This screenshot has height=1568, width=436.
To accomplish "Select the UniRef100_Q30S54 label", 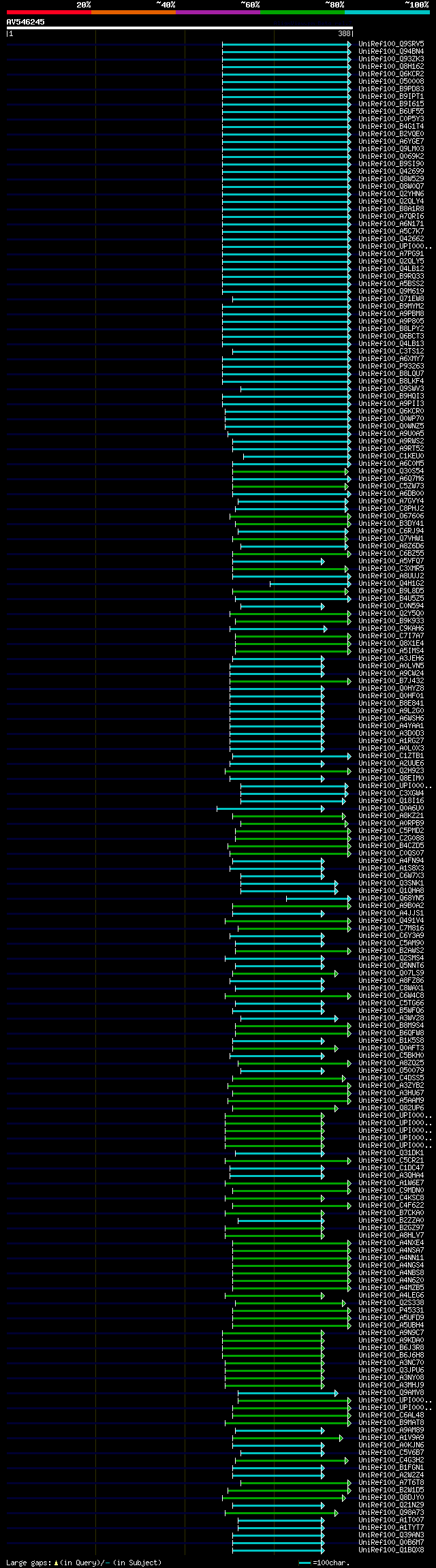I will tap(391, 471).
